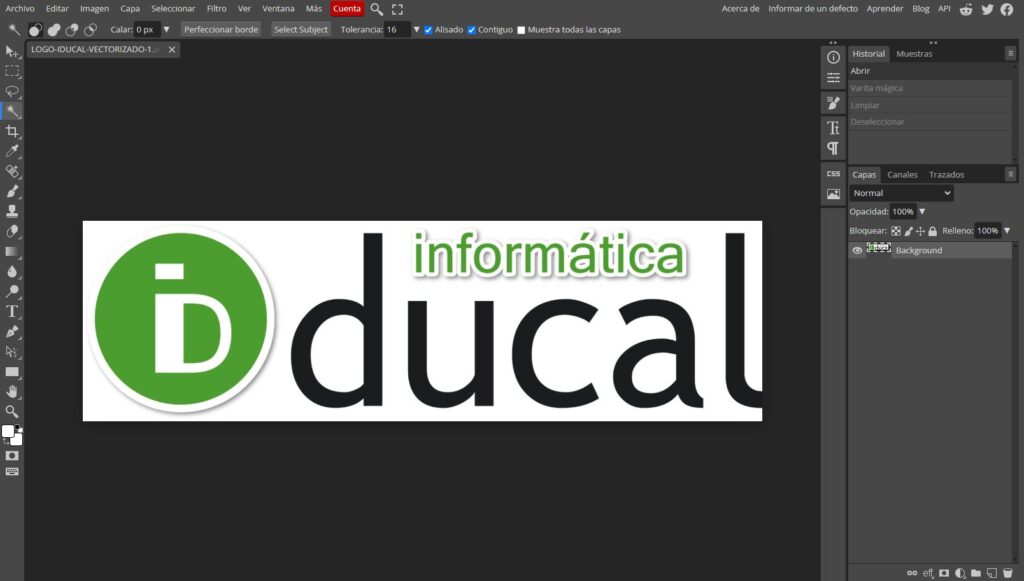
Task: Open the Paragraph panel icon
Action: (x=833, y=148)
